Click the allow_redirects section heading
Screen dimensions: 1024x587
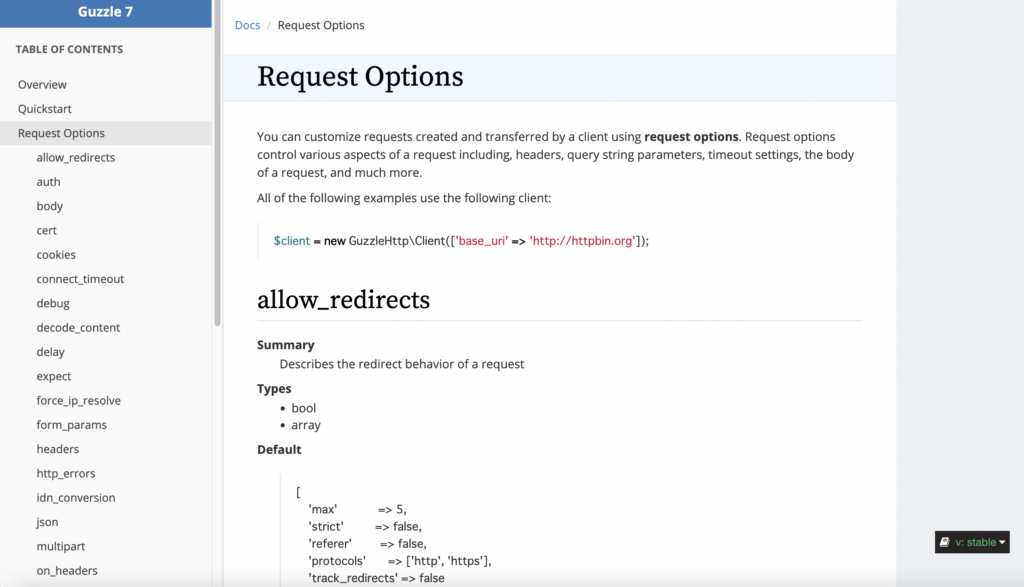click(344, 300)
